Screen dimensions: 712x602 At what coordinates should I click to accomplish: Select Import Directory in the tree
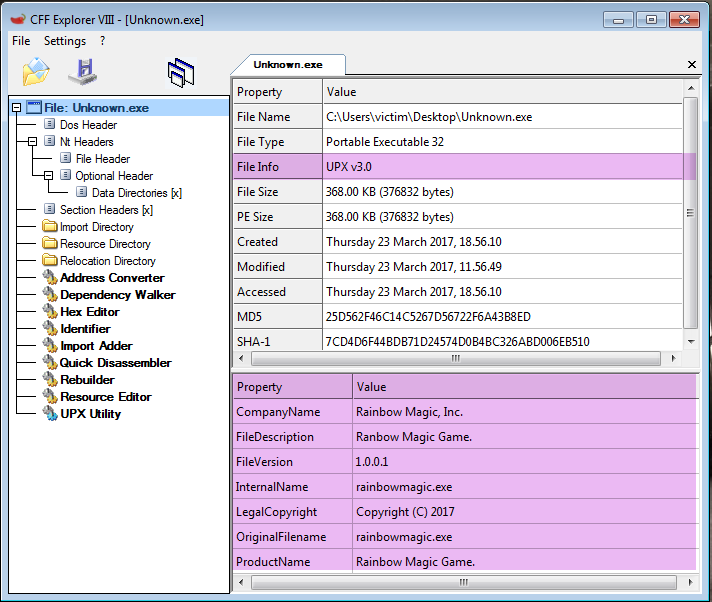97,227
